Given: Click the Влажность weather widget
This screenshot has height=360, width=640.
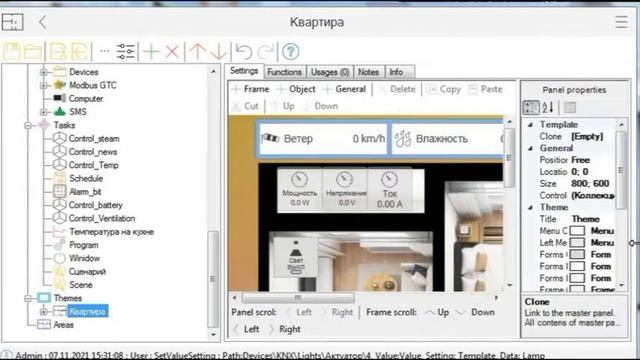Looking at the screenshot, I should pos(448,139).
